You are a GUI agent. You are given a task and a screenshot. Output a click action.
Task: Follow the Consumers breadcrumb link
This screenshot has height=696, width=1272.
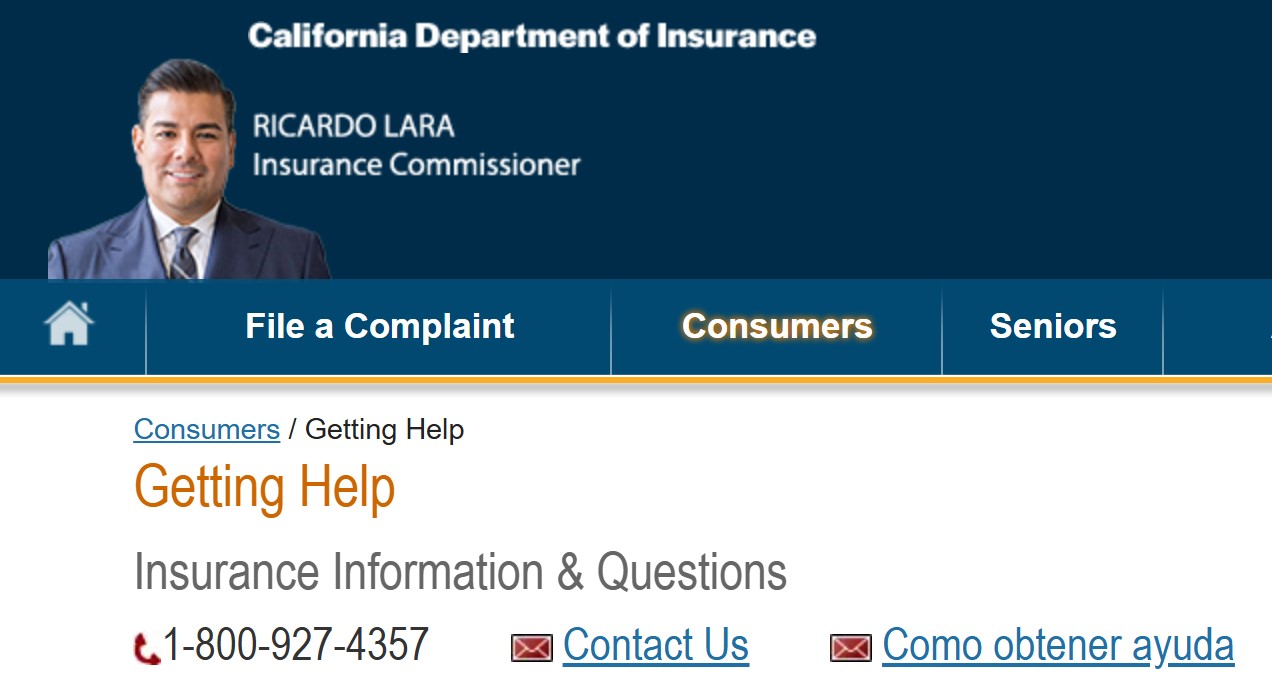207,430
